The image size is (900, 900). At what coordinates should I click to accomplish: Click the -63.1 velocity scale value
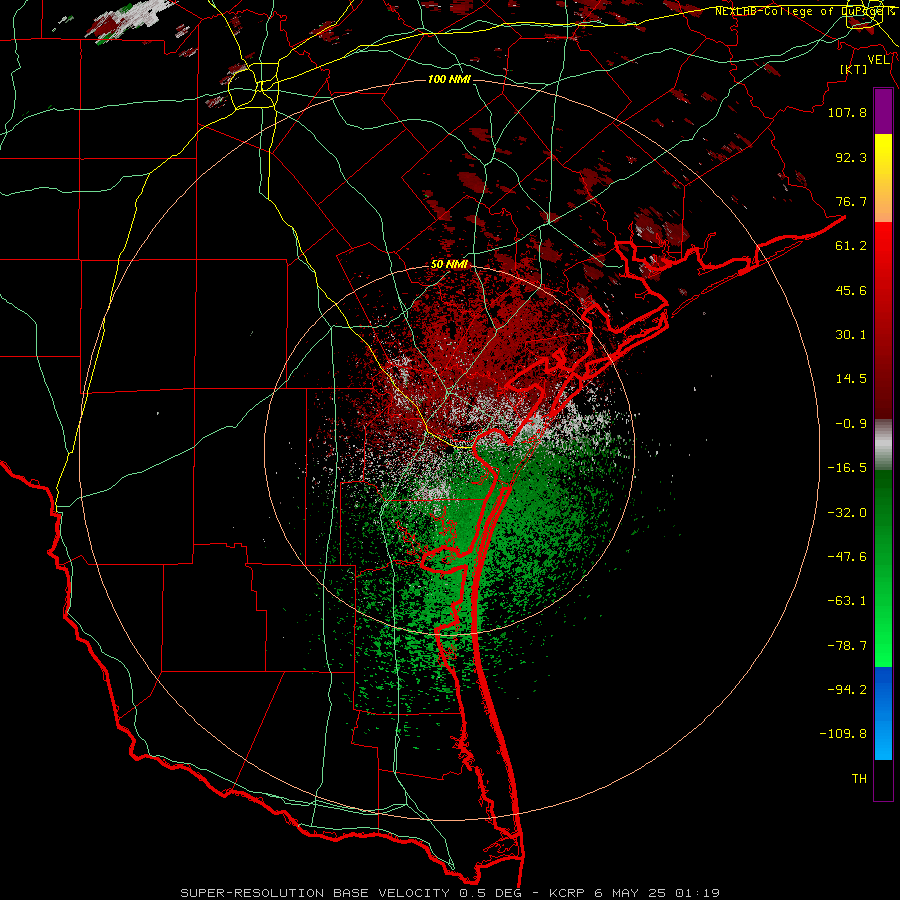(847, 601)
